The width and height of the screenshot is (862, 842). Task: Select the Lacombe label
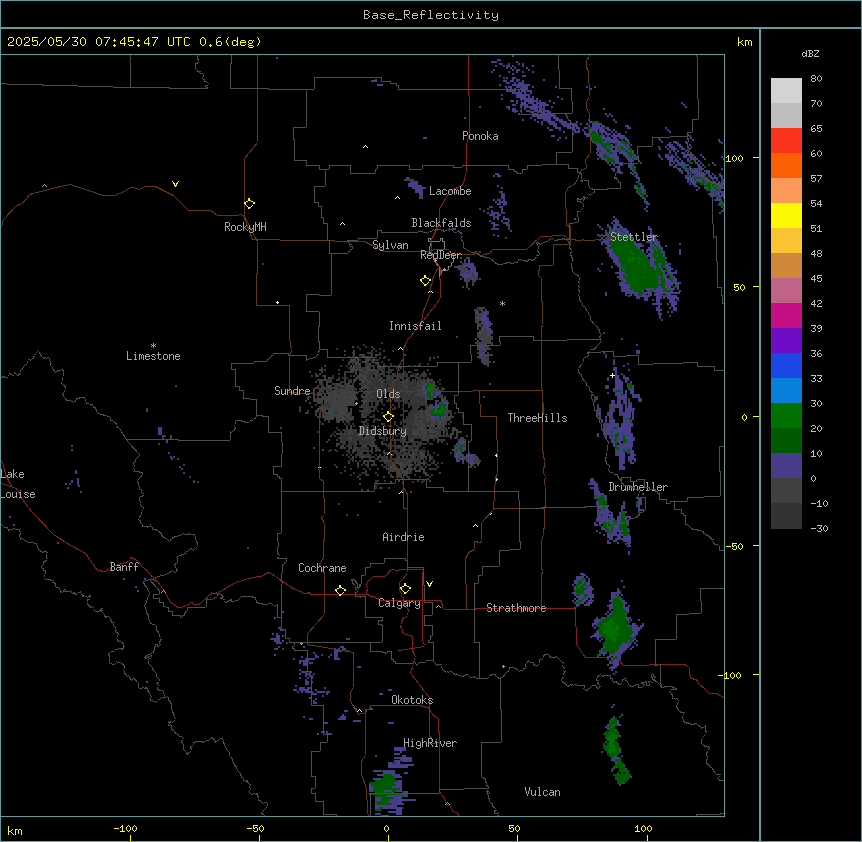[450, 191]
